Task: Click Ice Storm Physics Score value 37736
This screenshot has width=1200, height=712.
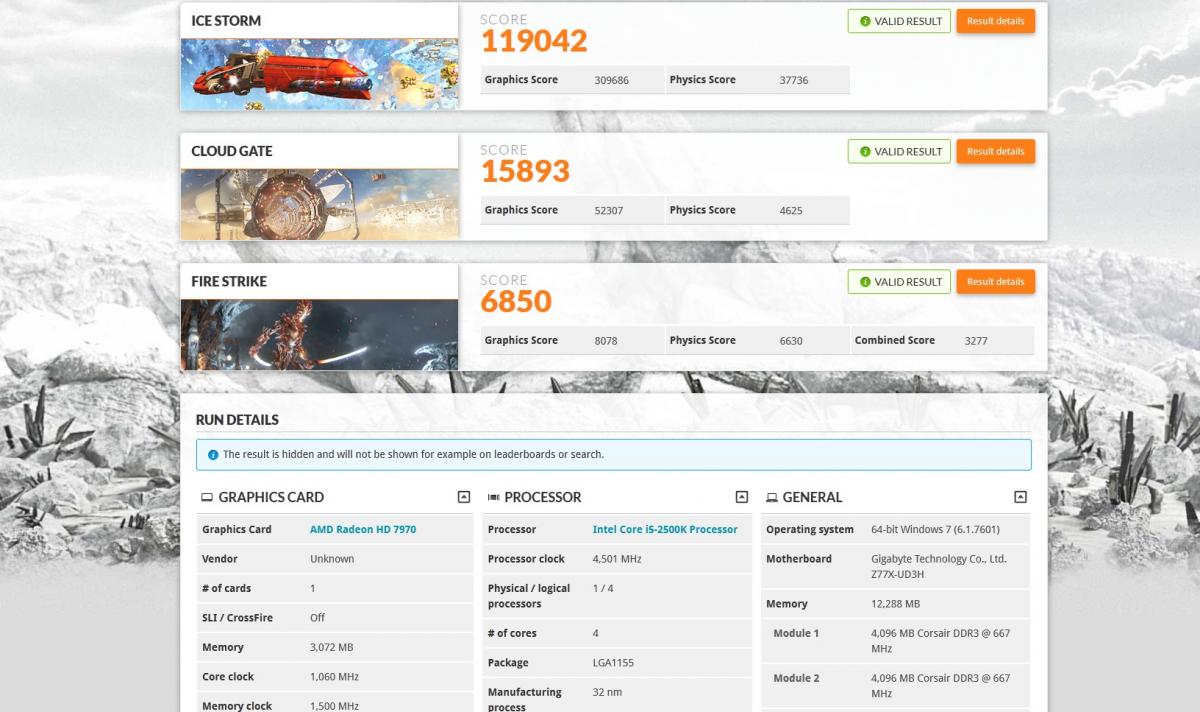Action: coord(795,80)
